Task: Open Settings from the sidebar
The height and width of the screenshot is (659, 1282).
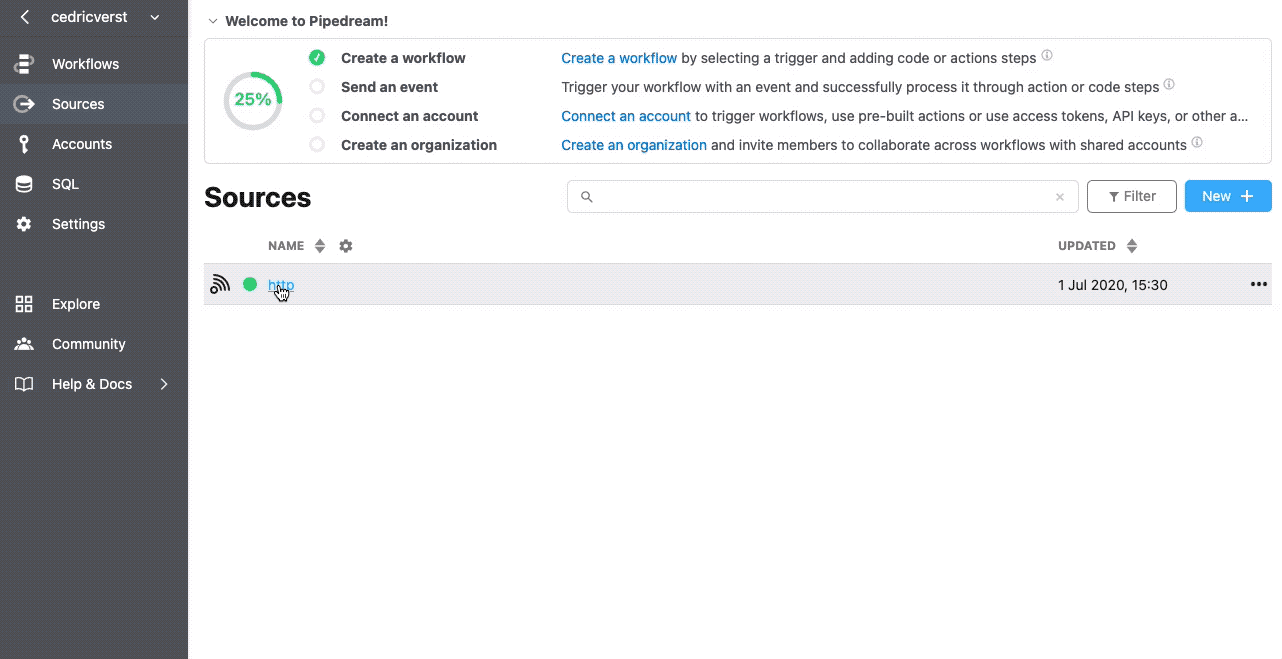Action: 76,223
